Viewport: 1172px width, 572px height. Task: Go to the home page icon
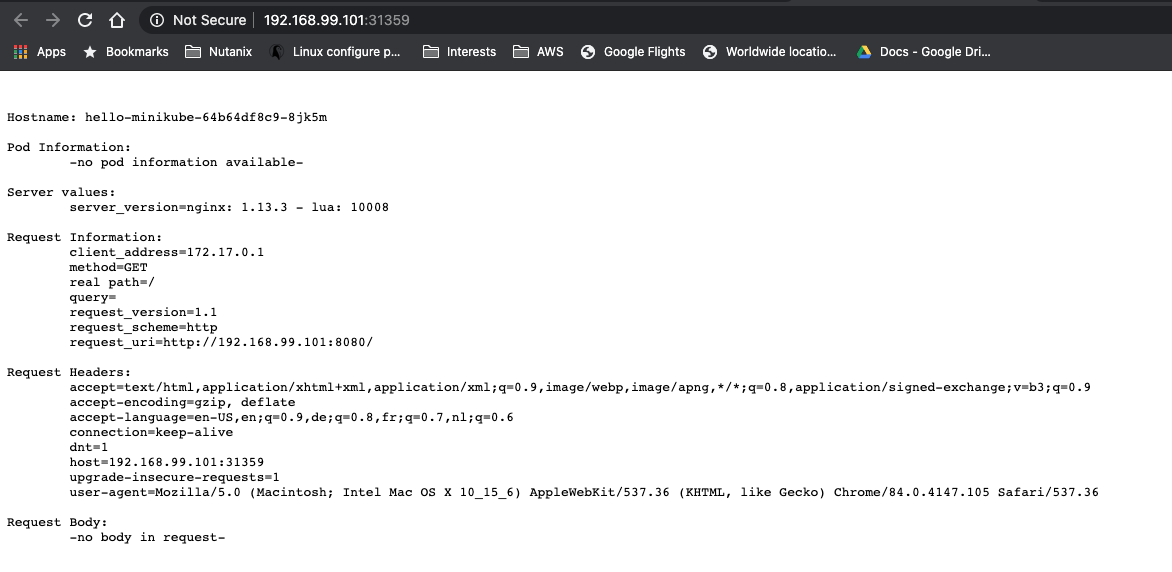[x=117, y=20]
